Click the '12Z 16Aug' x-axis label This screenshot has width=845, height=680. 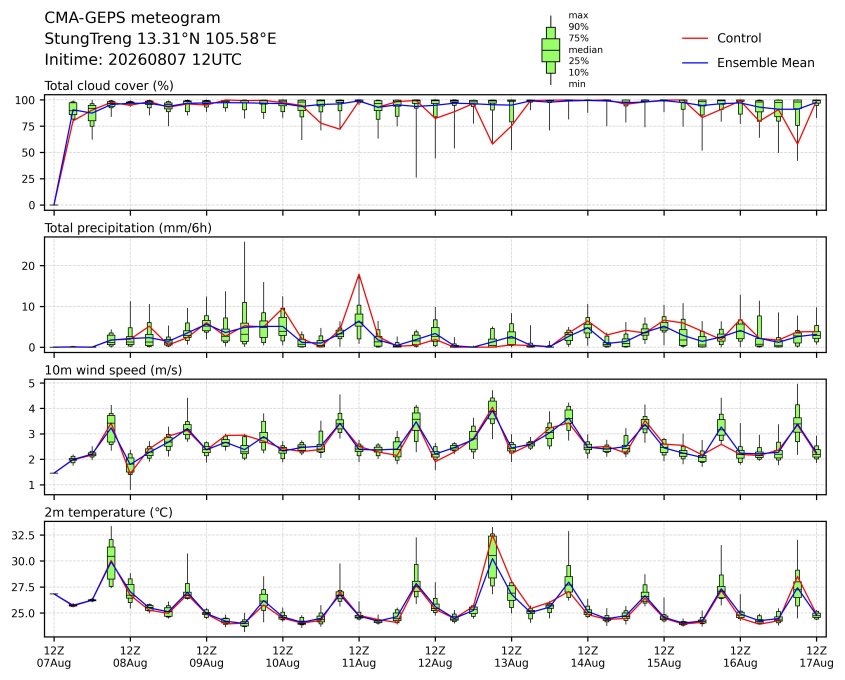point(740,657)
